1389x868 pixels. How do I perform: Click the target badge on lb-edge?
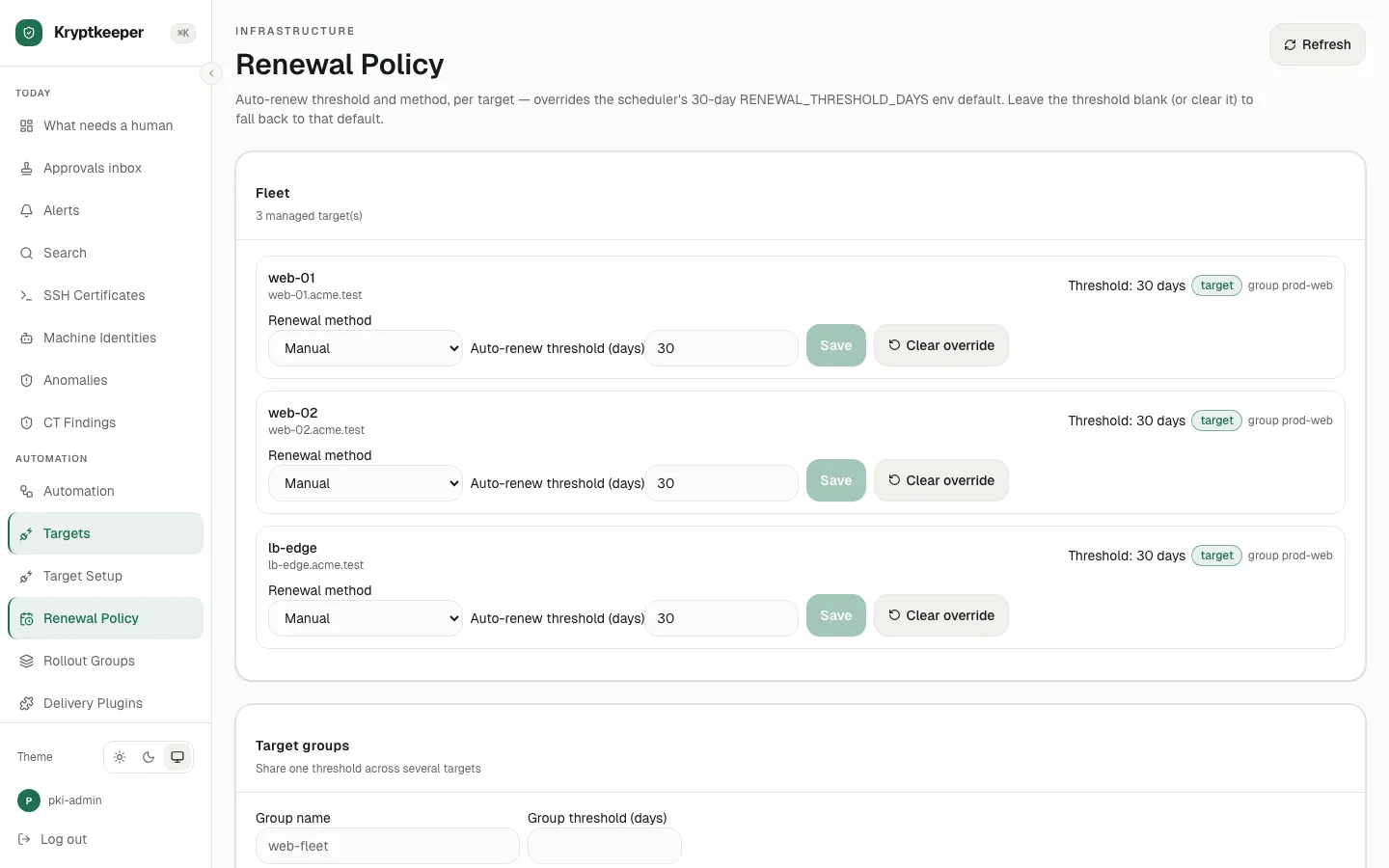1217,556
